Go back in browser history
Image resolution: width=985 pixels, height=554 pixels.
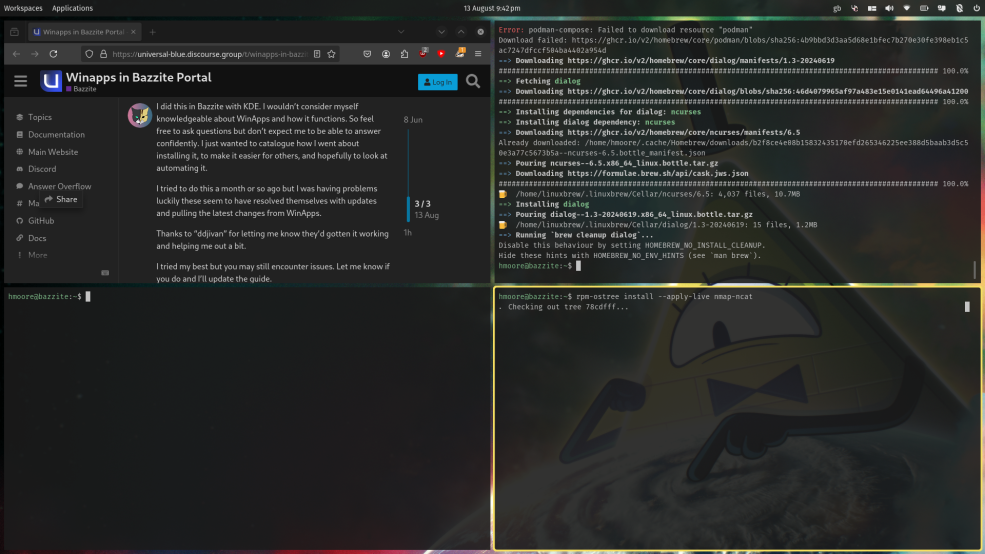16,54
